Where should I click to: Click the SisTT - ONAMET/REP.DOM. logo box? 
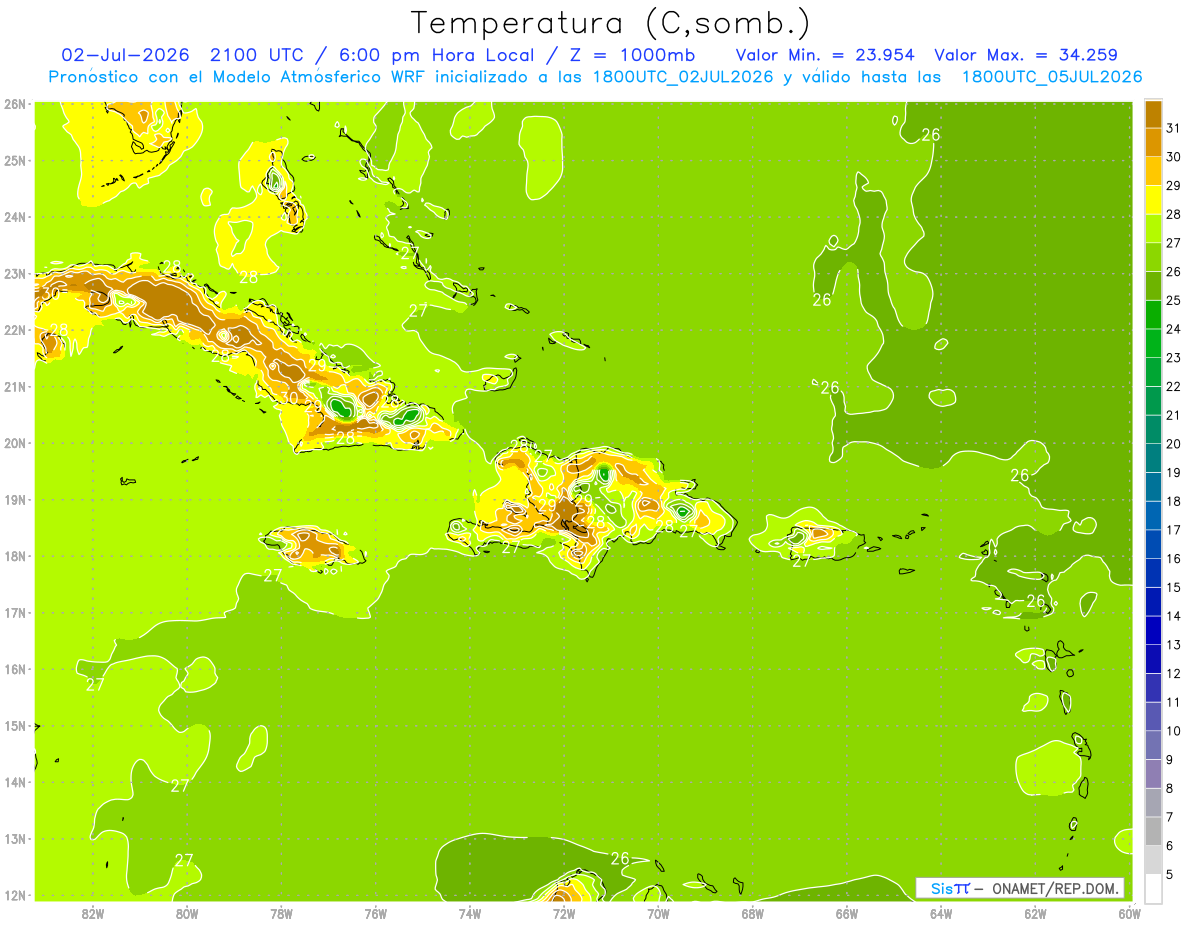click(x=1020, y=888)
